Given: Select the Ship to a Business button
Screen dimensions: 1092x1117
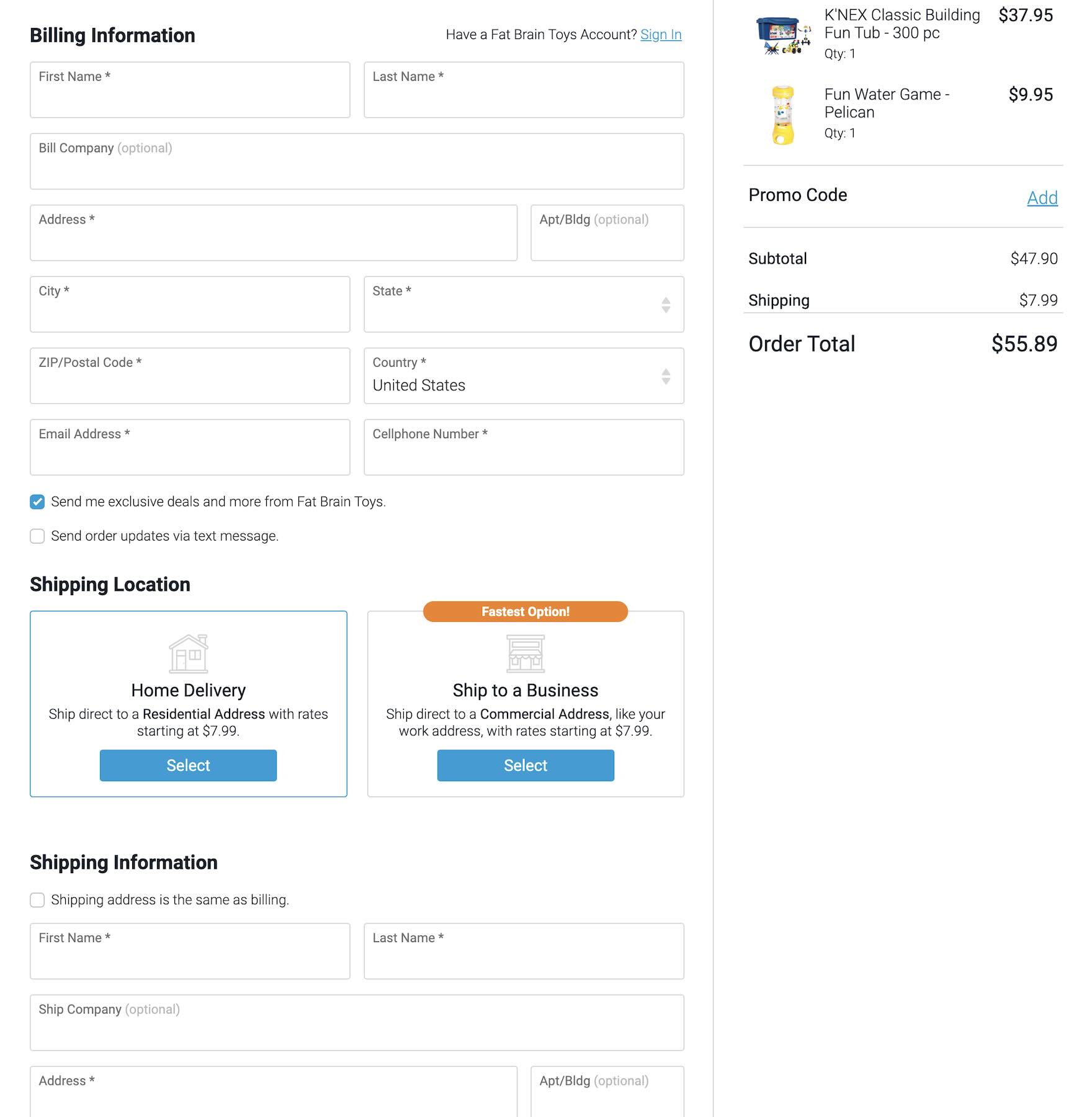Looking at the screenshot, I should coord(526,765).
